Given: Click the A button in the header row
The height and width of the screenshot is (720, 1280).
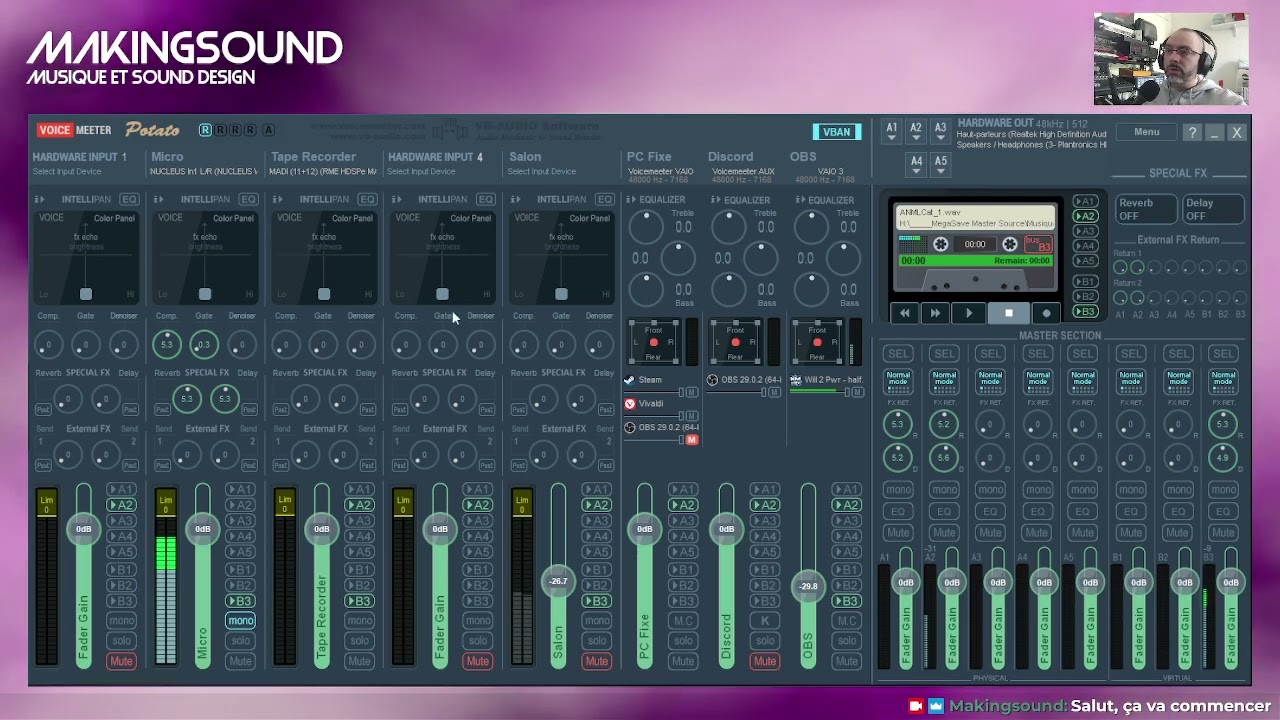Looking at the screenshot, I should click(268, 130).
